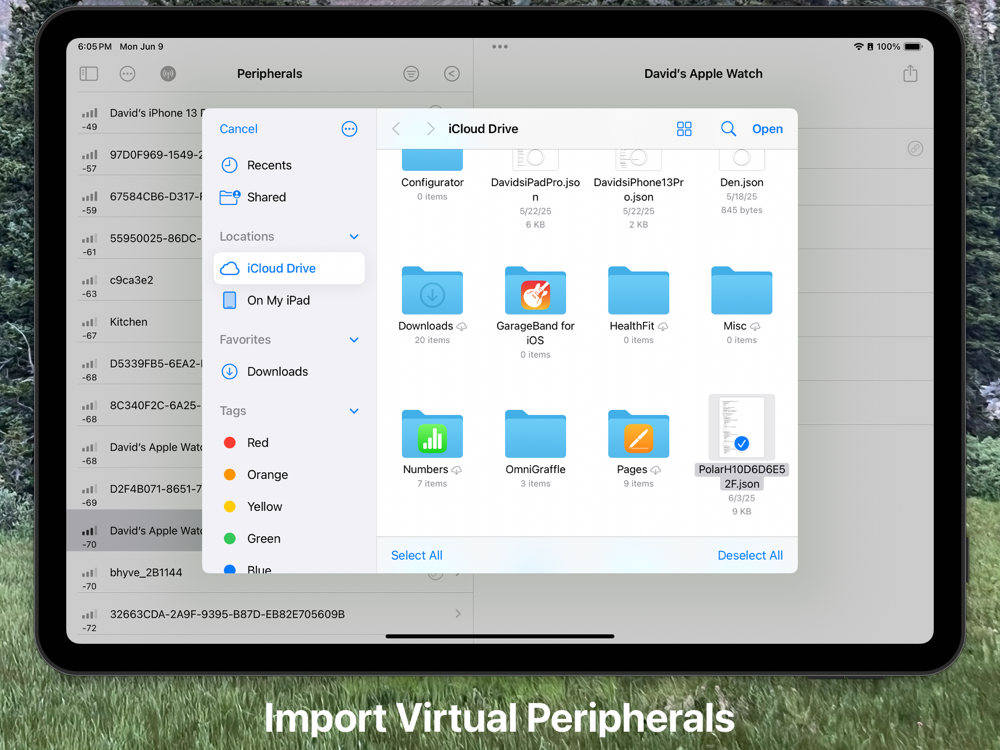Filter by the Red tag

[289, 443]
